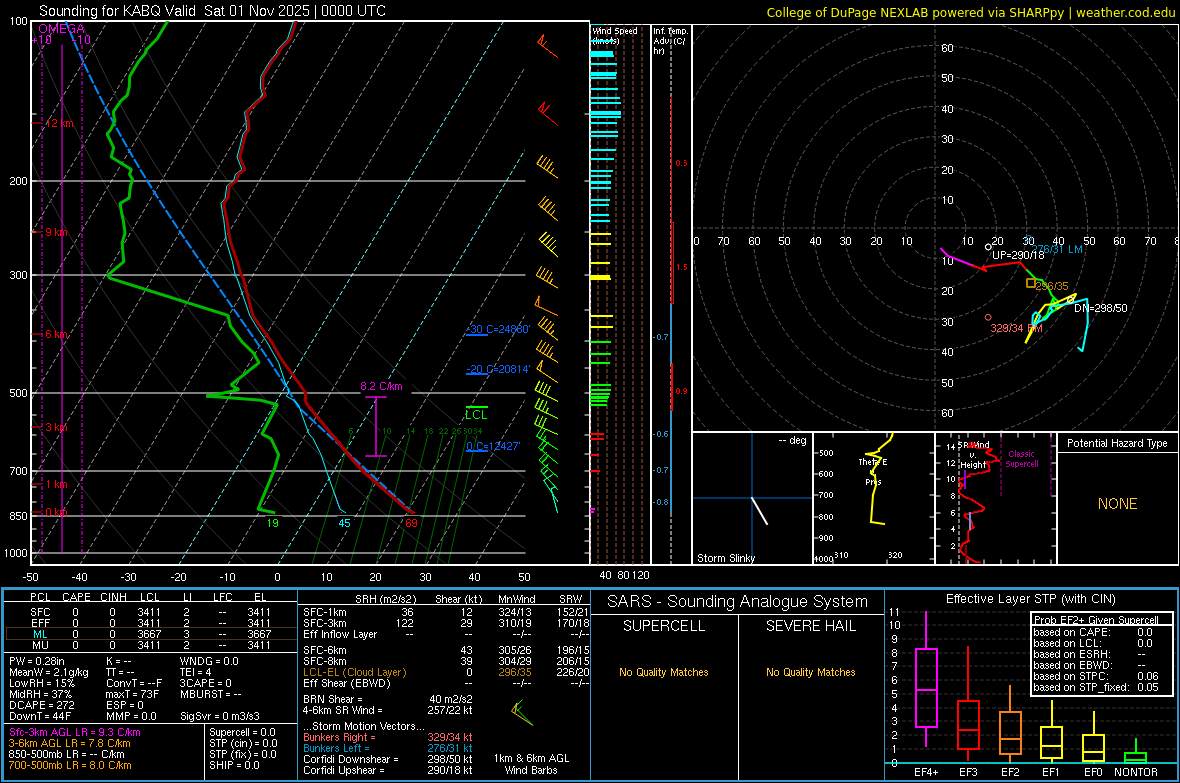Click the 700-500mb LR = 8.0 C/km

(x=70, y=765)
